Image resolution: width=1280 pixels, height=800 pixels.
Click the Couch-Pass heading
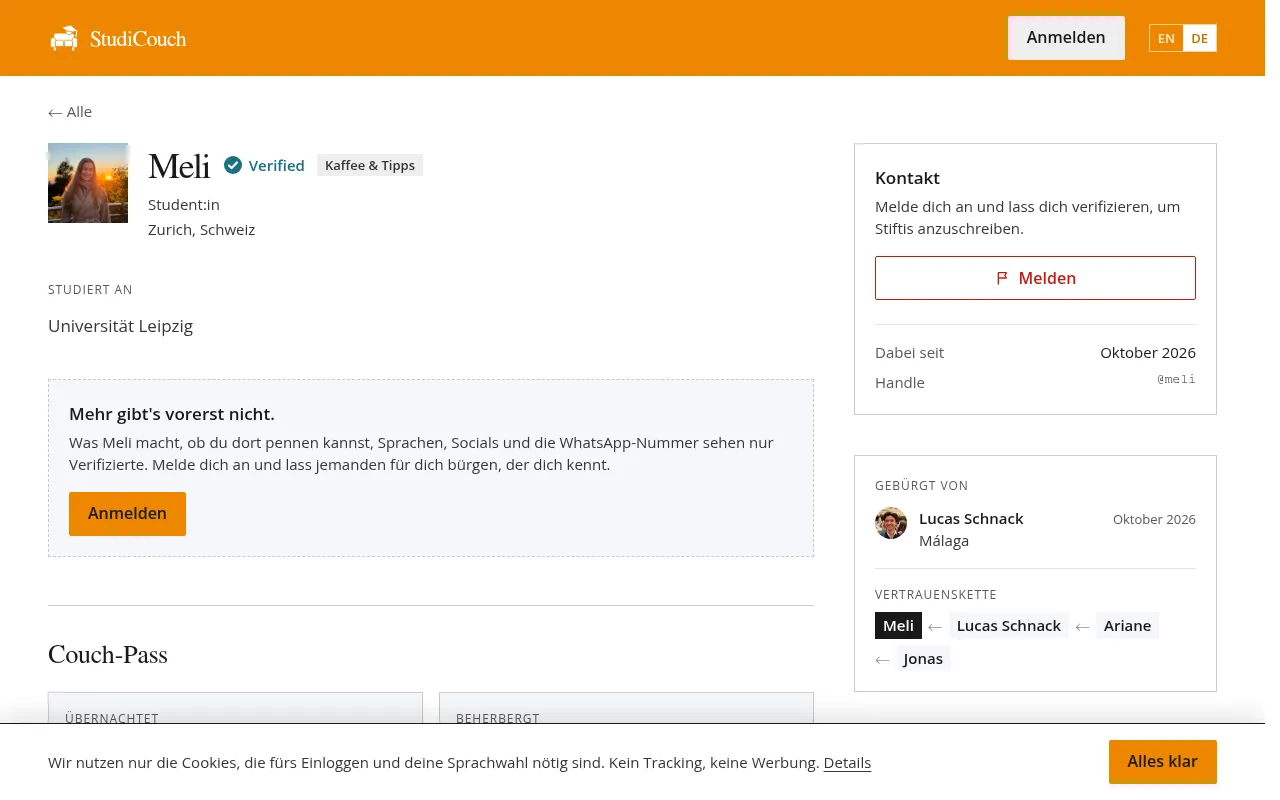(x=108, y=655)
